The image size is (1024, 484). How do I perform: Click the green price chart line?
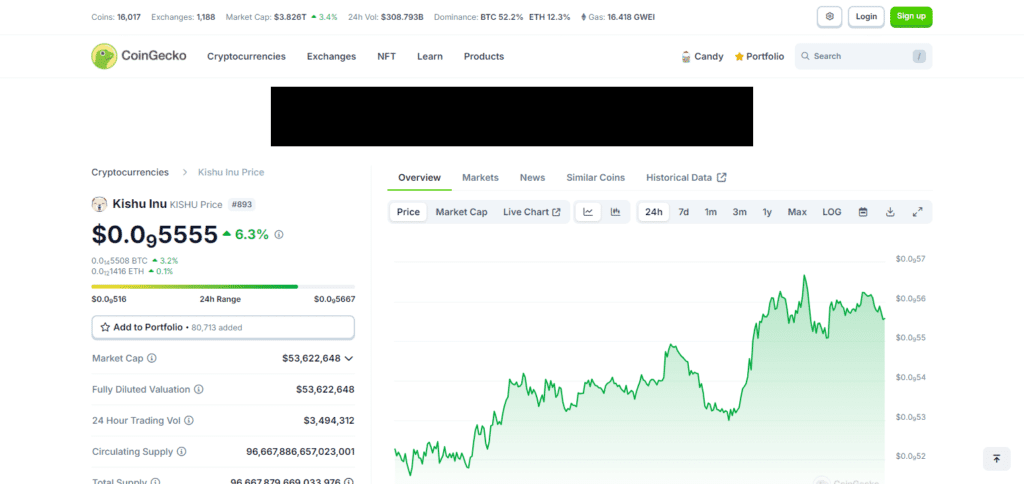[x=640, y=377]
